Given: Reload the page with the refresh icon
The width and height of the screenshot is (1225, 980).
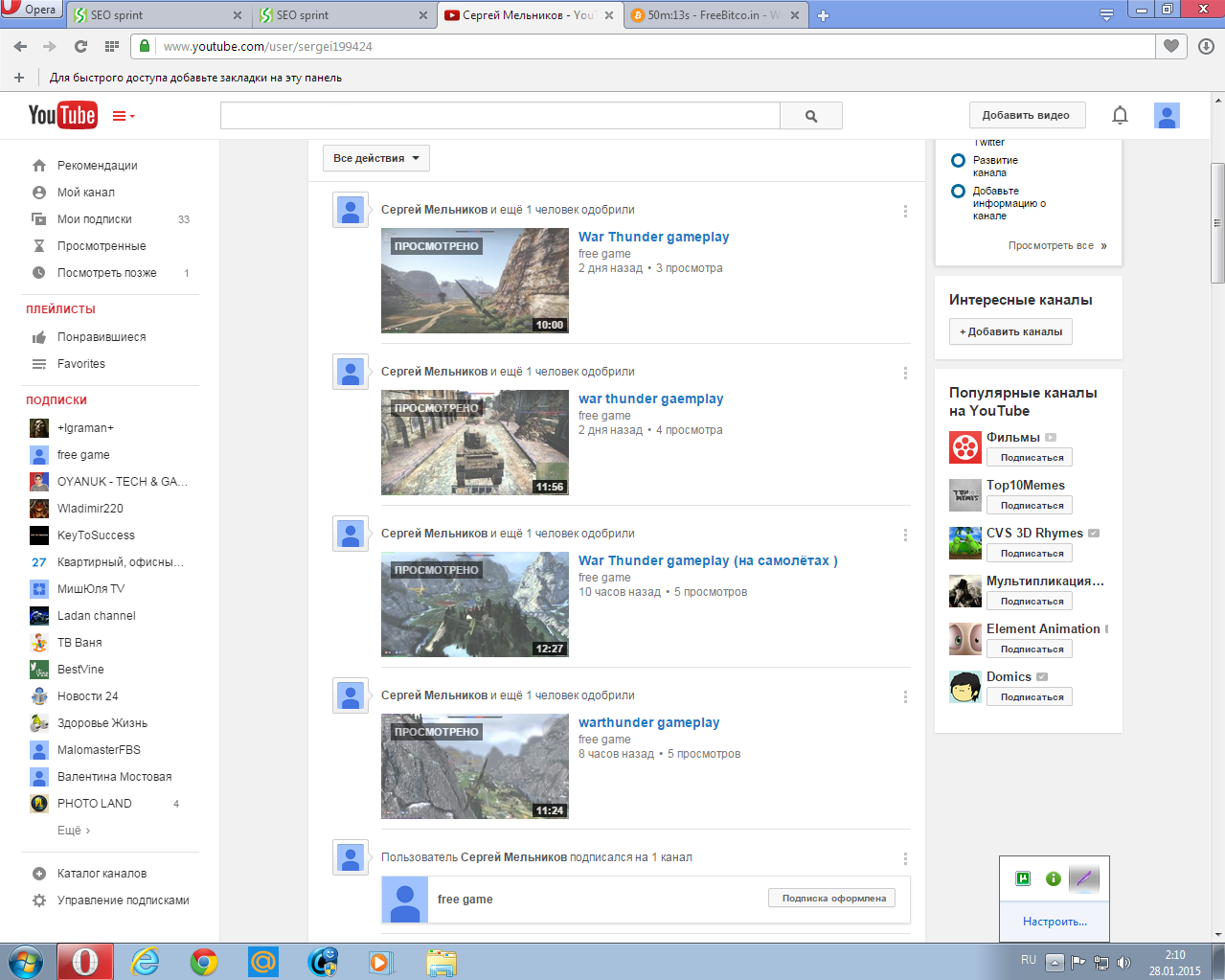Looking at the screenshot, I should (80, 46).
